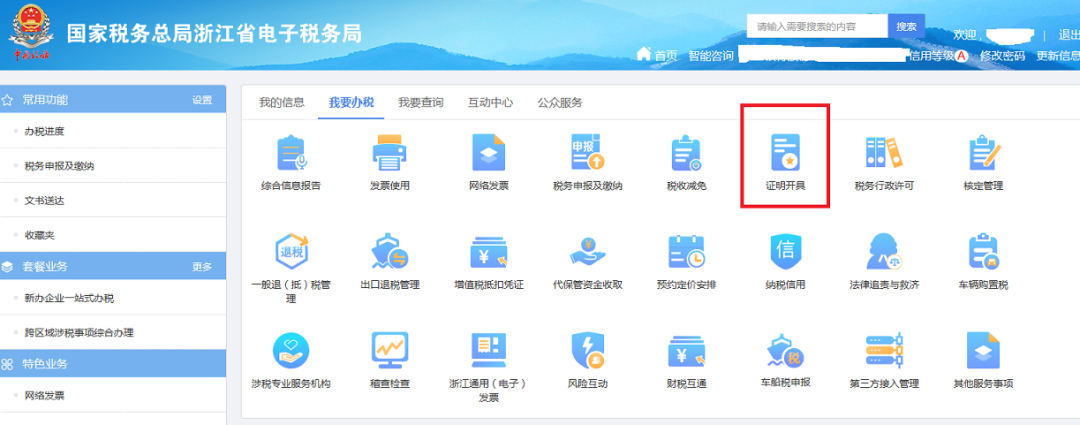Click 设置 in 常用功能 header
1080x425 pixels.
(202, 100)
